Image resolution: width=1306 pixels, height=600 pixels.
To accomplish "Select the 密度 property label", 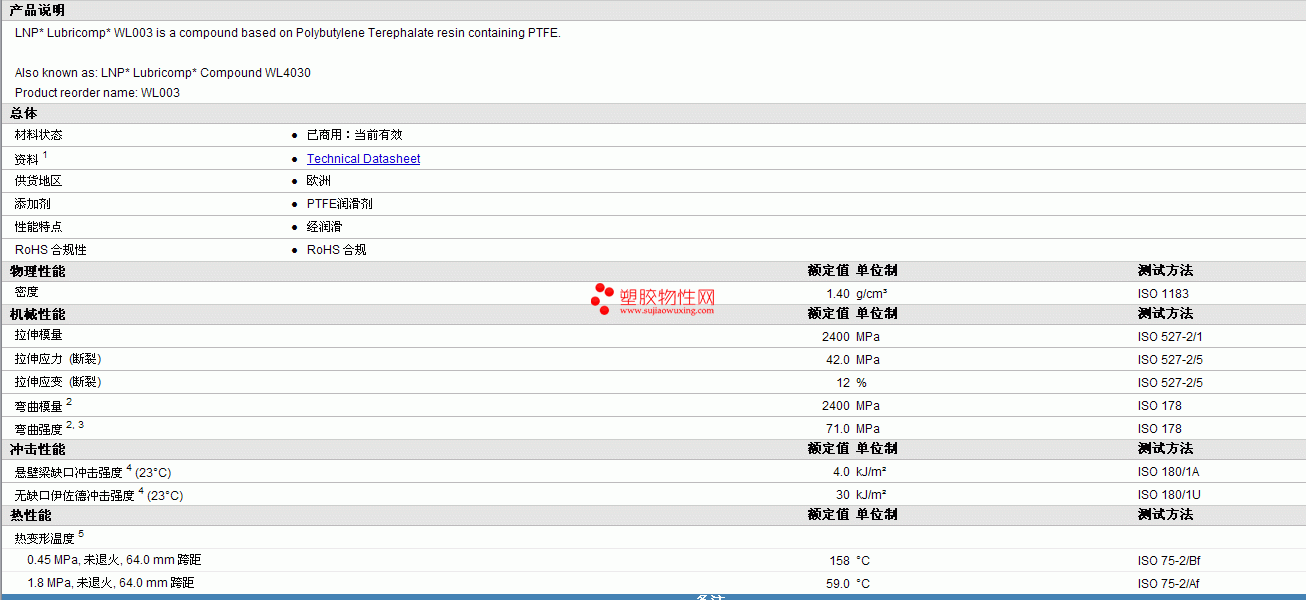I will click(x=27, y=292).
